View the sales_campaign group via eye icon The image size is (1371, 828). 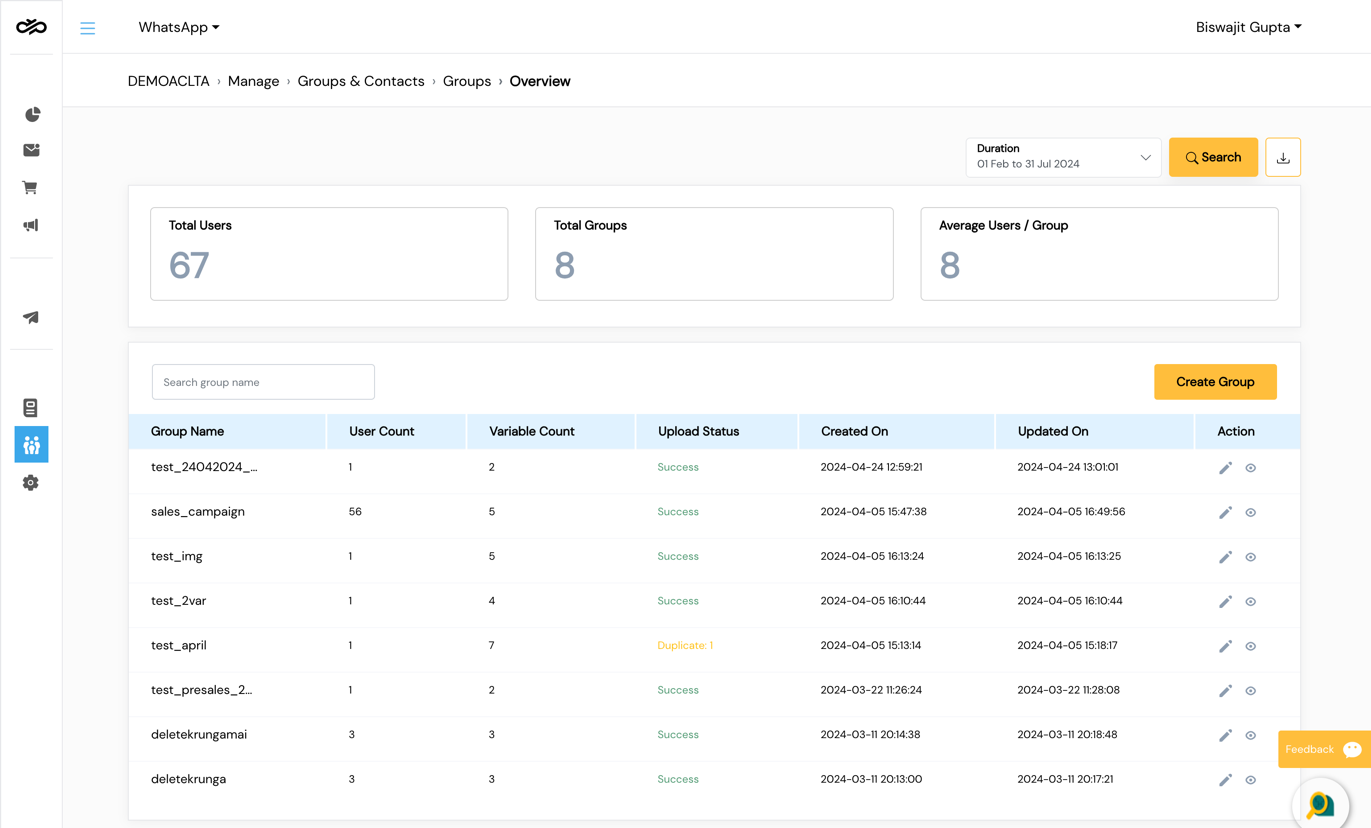click(1250, 512)
